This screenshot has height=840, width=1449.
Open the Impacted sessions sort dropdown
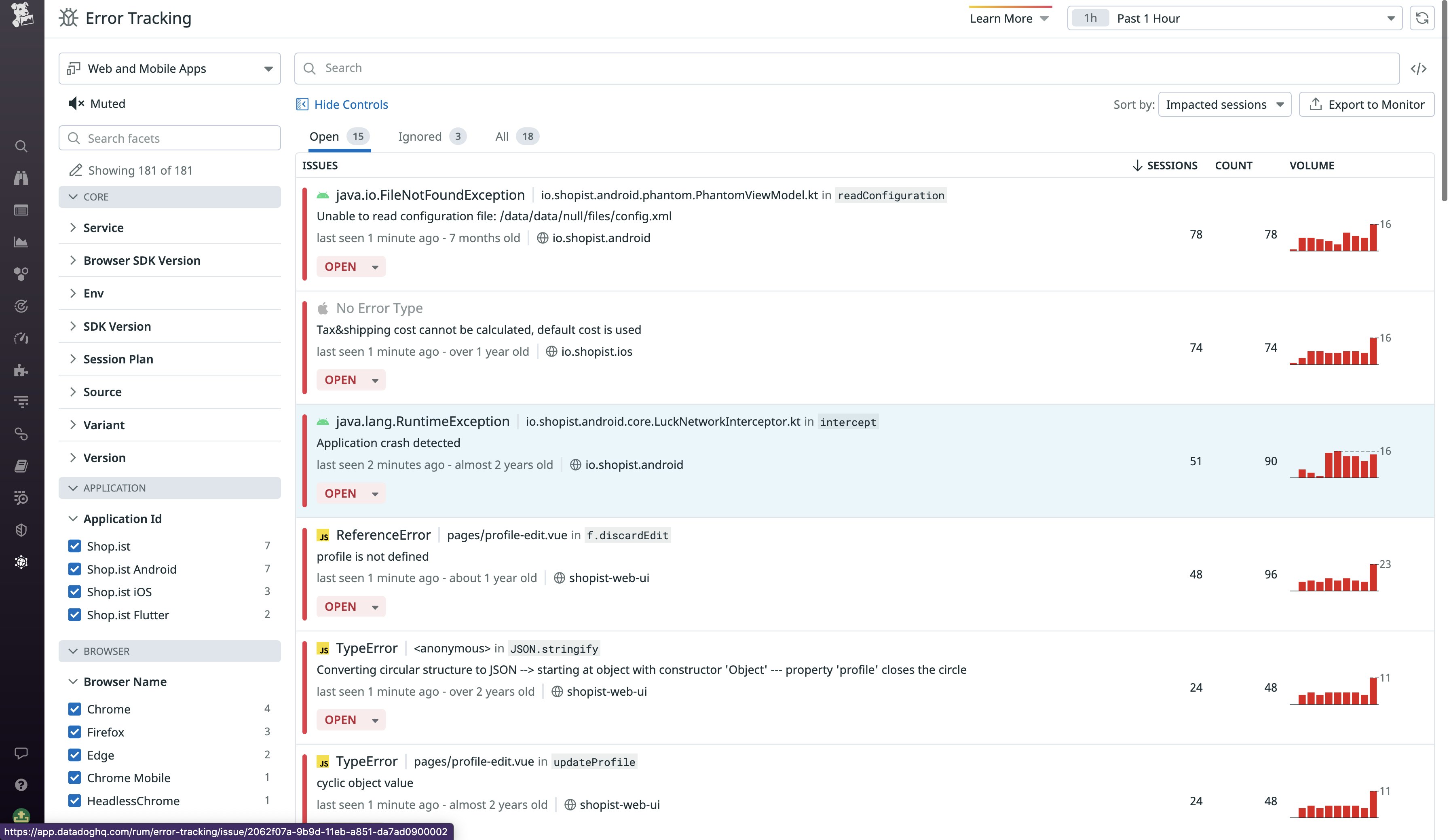tap(1224, 104)
